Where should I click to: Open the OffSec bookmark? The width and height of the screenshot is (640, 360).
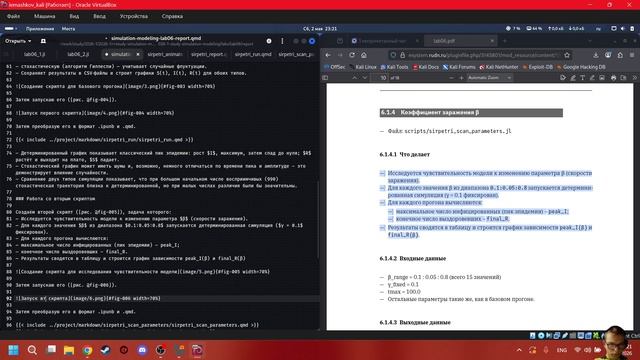[335, 67]
